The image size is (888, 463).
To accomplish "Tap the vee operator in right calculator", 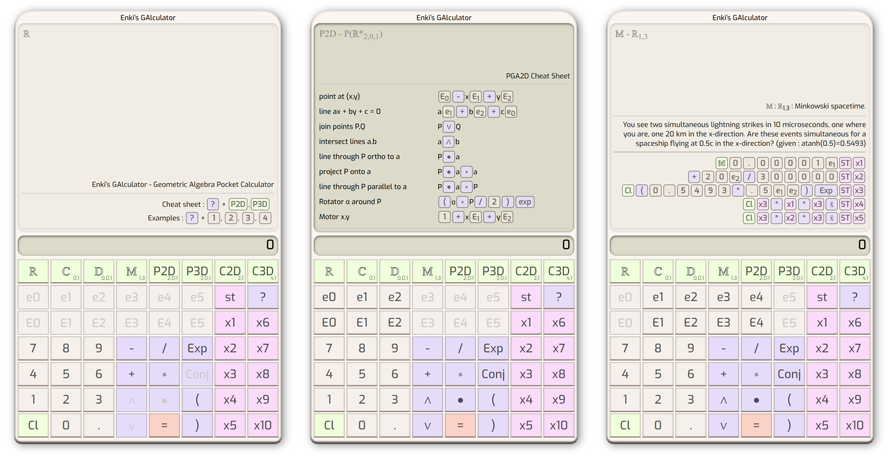I will coord(723,426).
